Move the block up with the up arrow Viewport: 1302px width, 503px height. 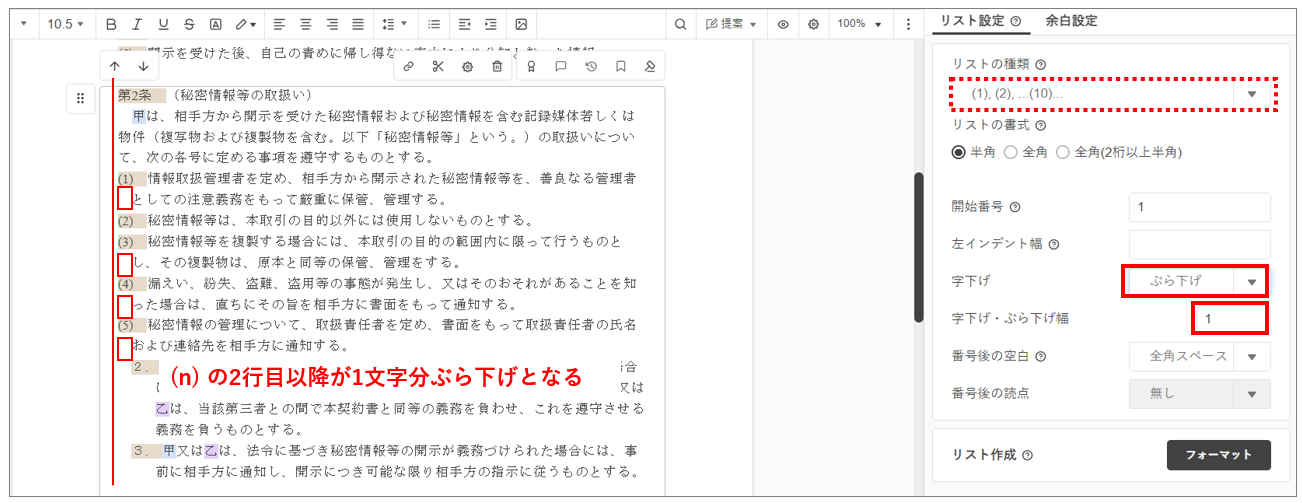[115, 67]
